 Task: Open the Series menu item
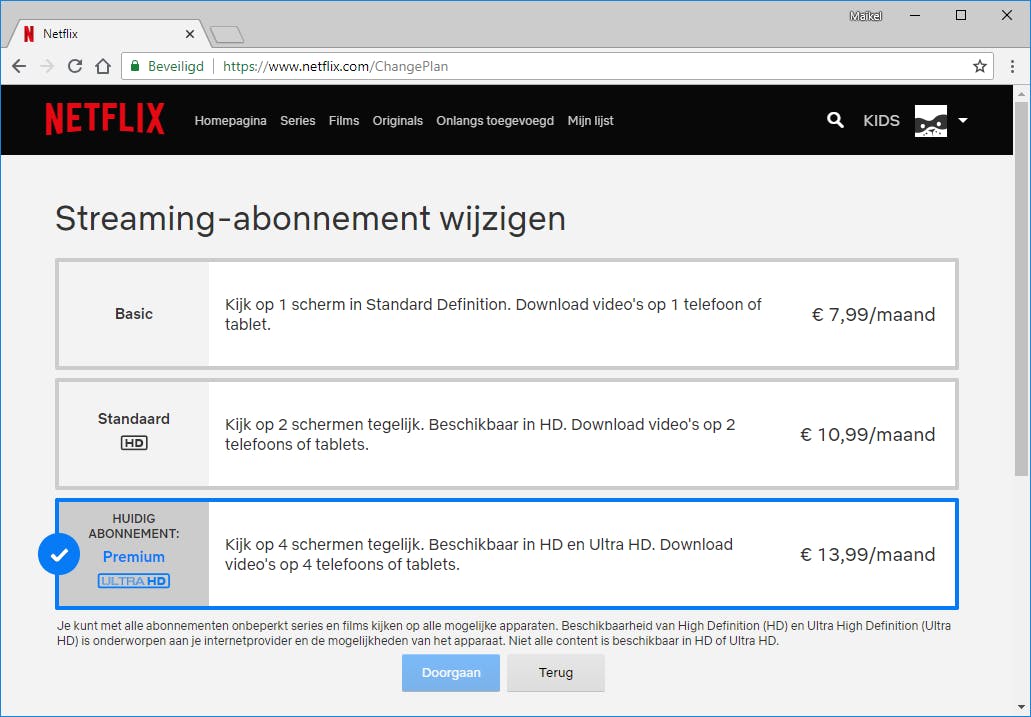click(x=298, y=120)
